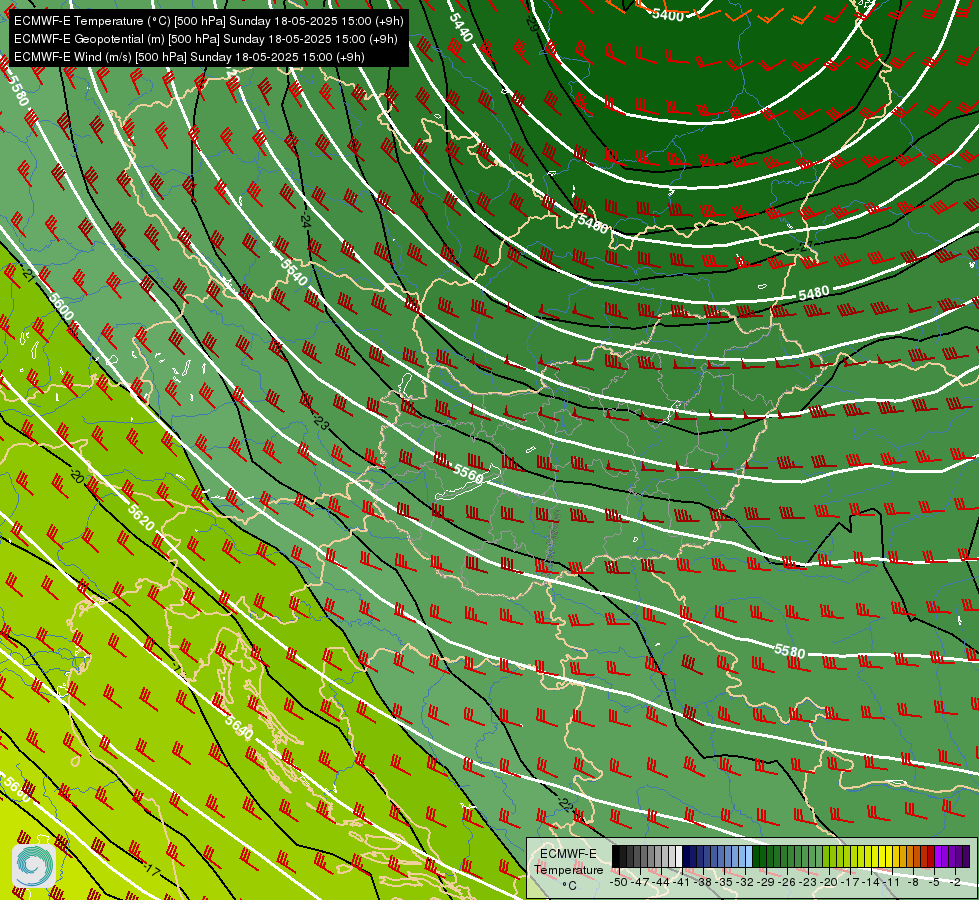This screenshot has height=900, width=979.
Task: Click the 5400 geopotential contour label
Action: [667, 15]
